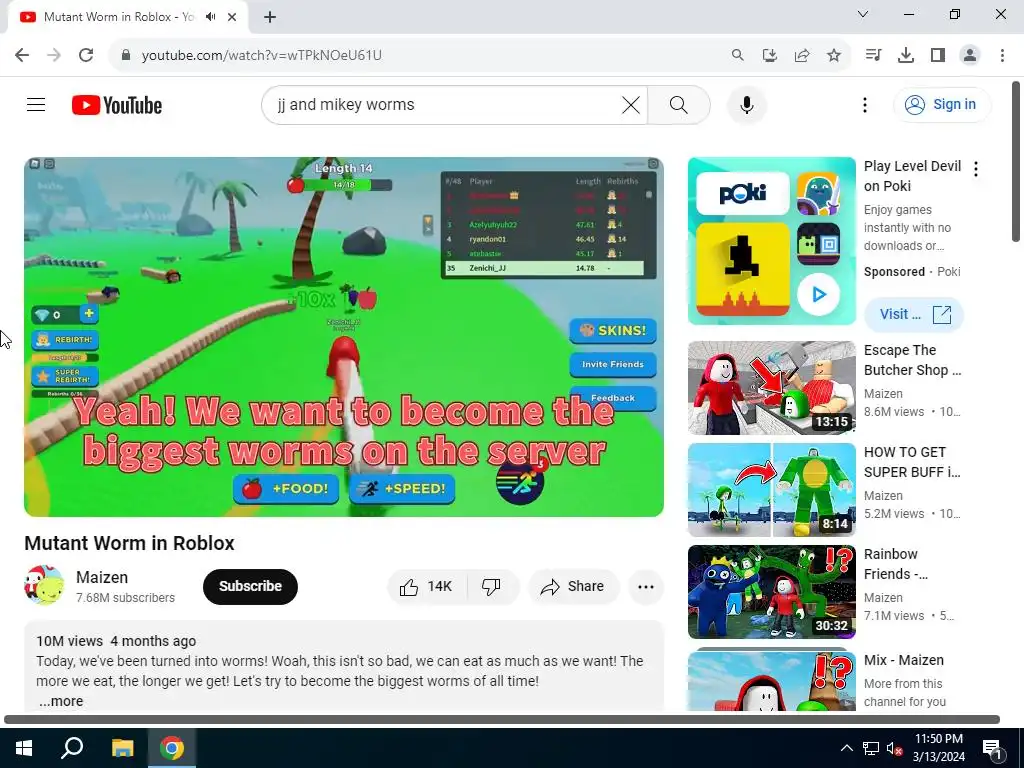Bookmark this page with star
The height and width of the screenshot is (768, 1024).
click(834, 55)
